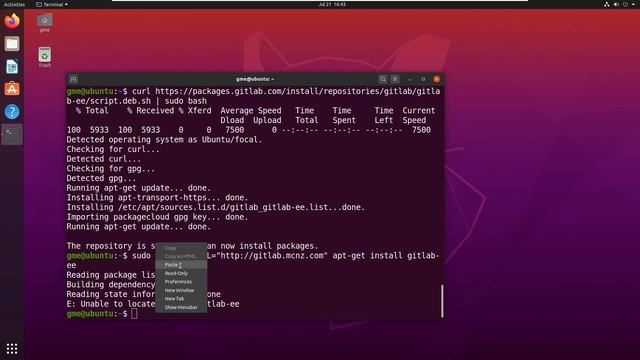Maximize the terminal window
Viewport: 640px width, 360px height.
423,79
